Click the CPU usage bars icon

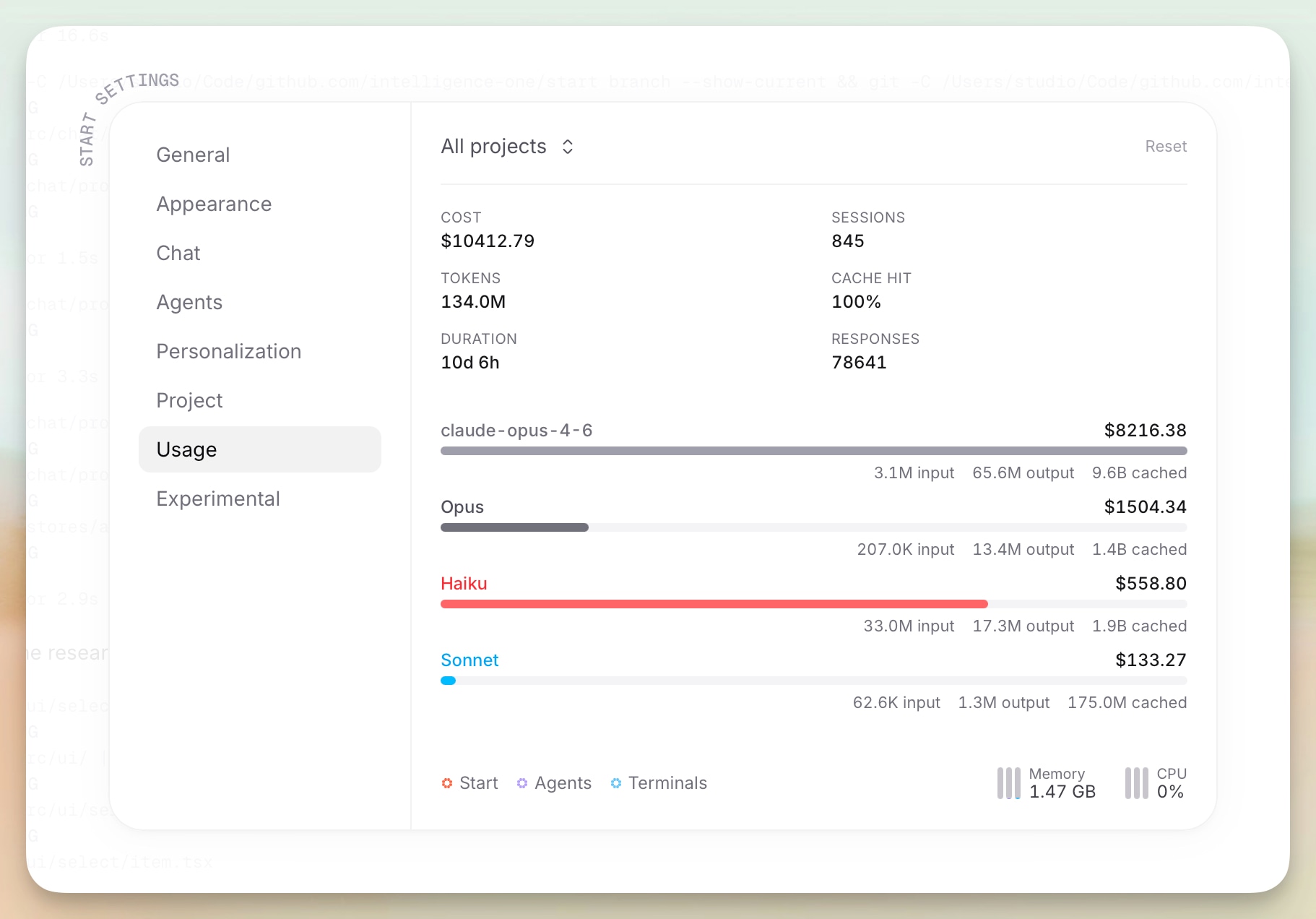(x=1136, y=783)
